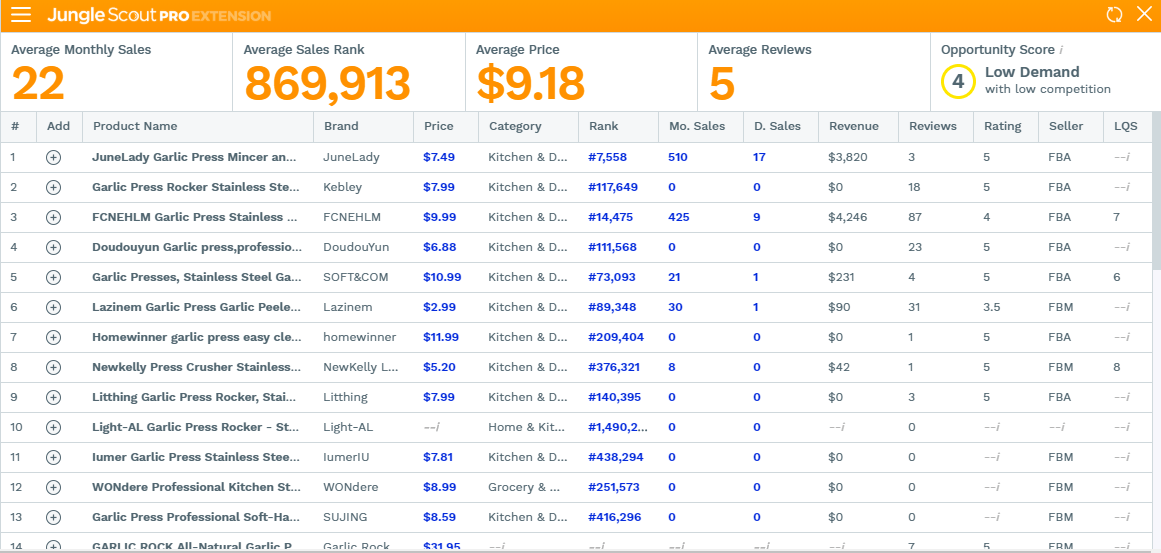
Task: Refresh the Jungle Scout results
Action: (1114, 15)
